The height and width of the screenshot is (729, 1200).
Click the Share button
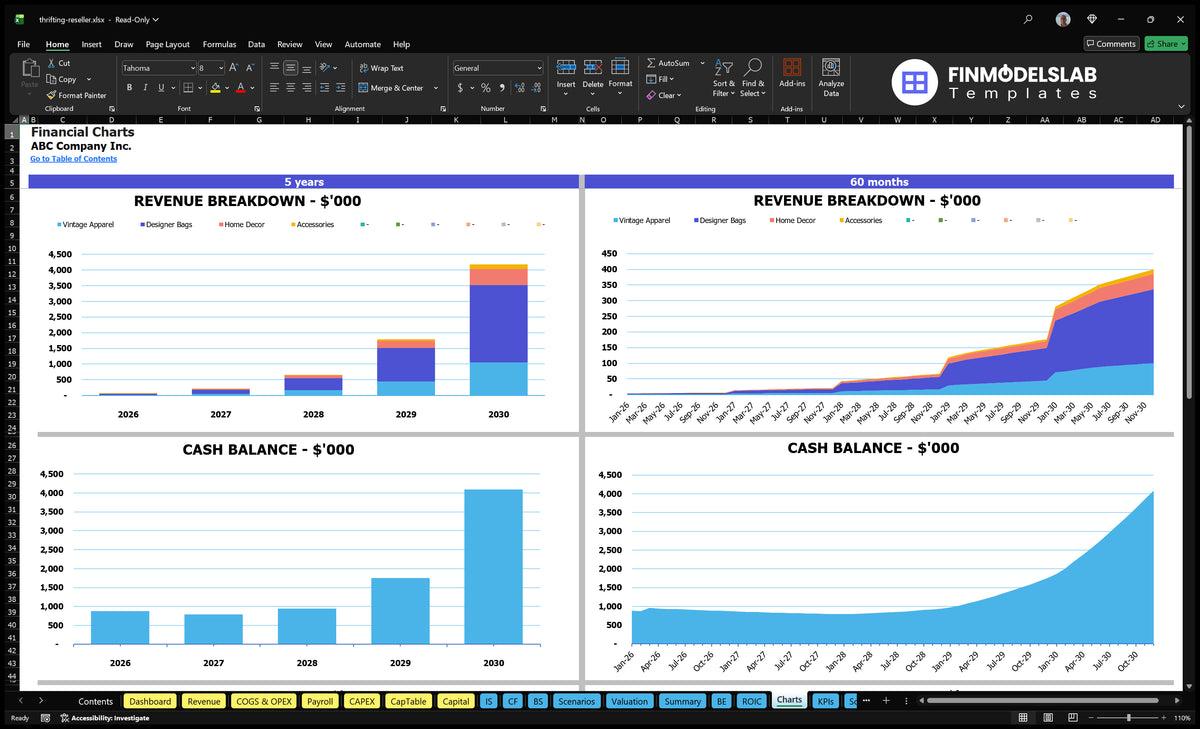tap(1165, 43)
